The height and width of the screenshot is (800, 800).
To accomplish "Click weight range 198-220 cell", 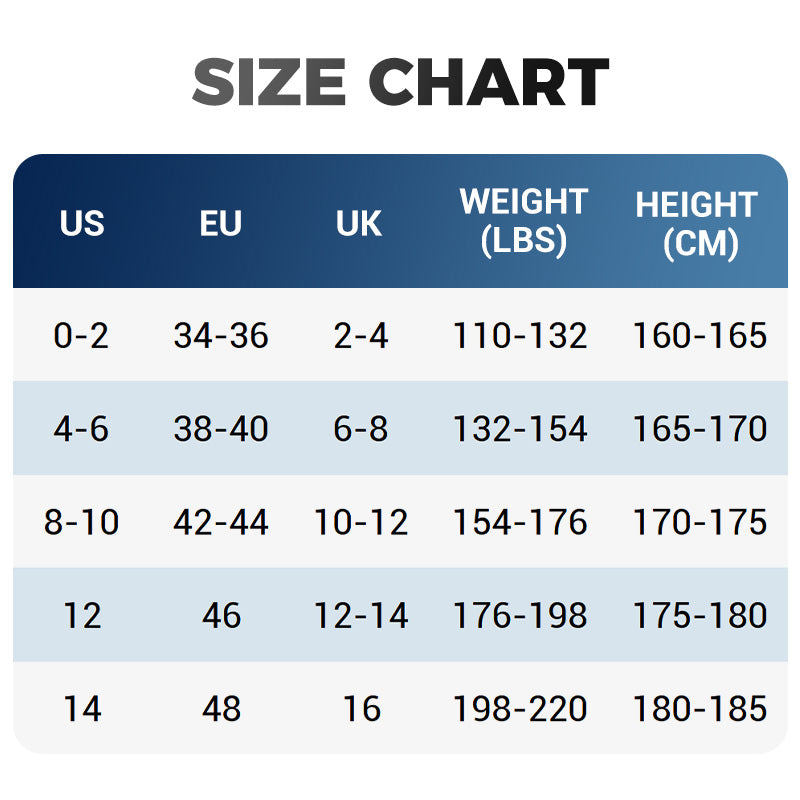I will pos(520,709).
